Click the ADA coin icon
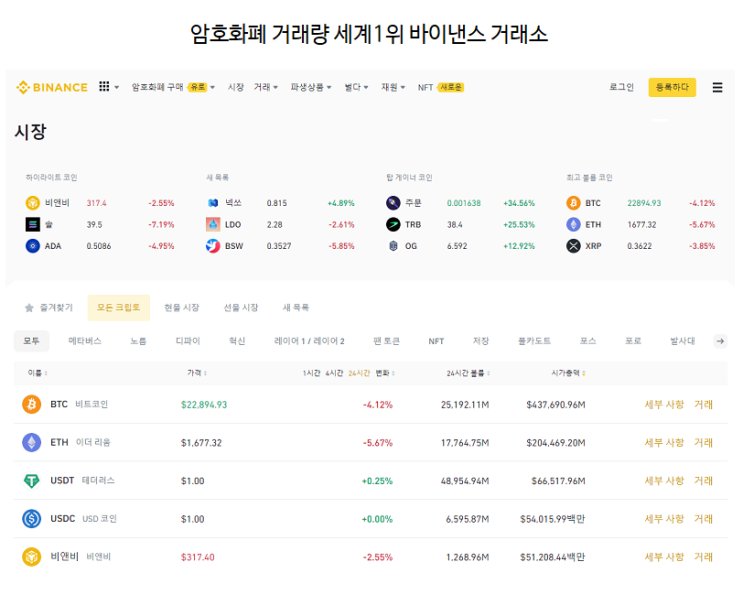The height and width of the screenshot is (605, 743). coord(32,246)
